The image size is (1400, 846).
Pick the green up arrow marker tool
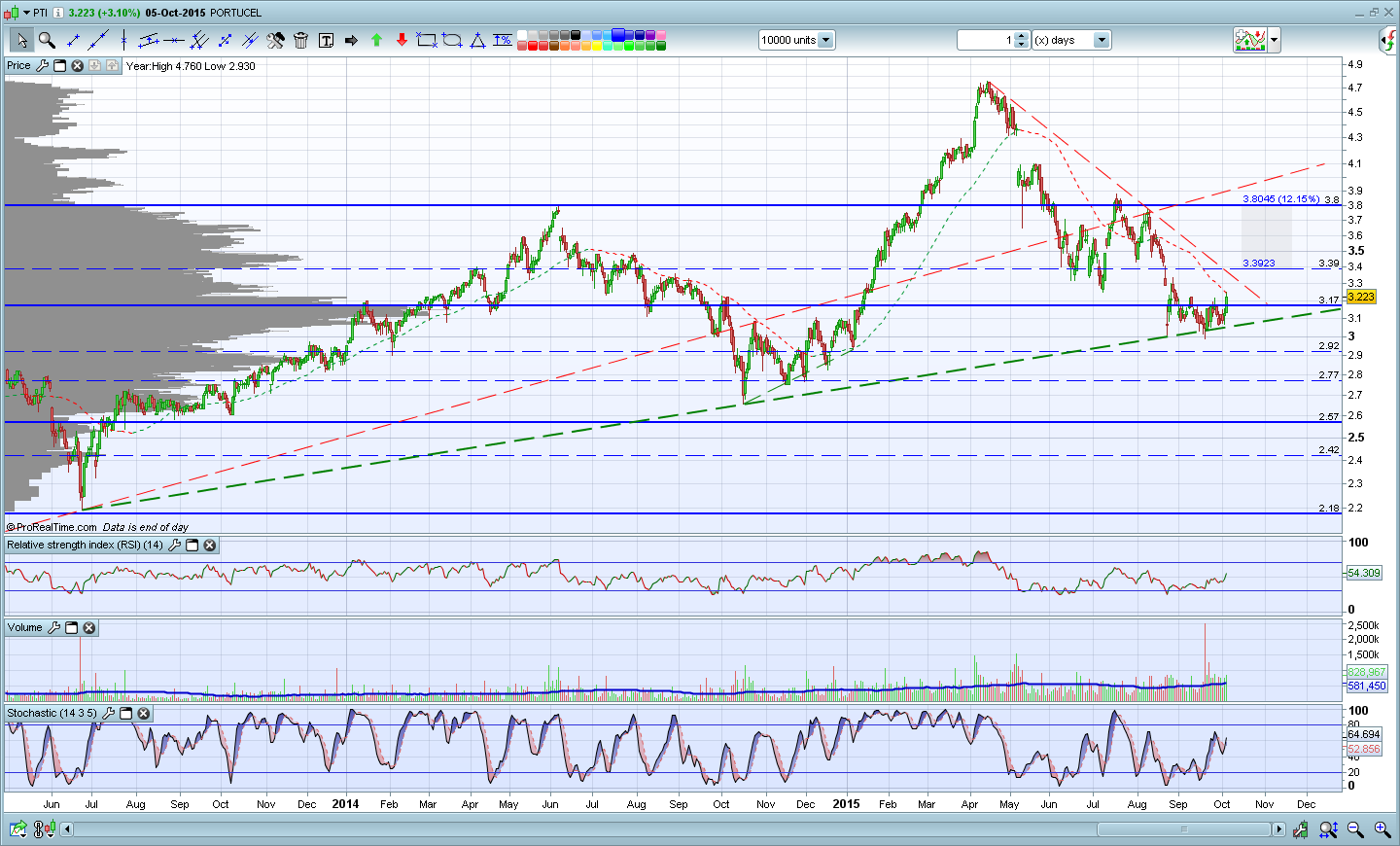[376, 40]
